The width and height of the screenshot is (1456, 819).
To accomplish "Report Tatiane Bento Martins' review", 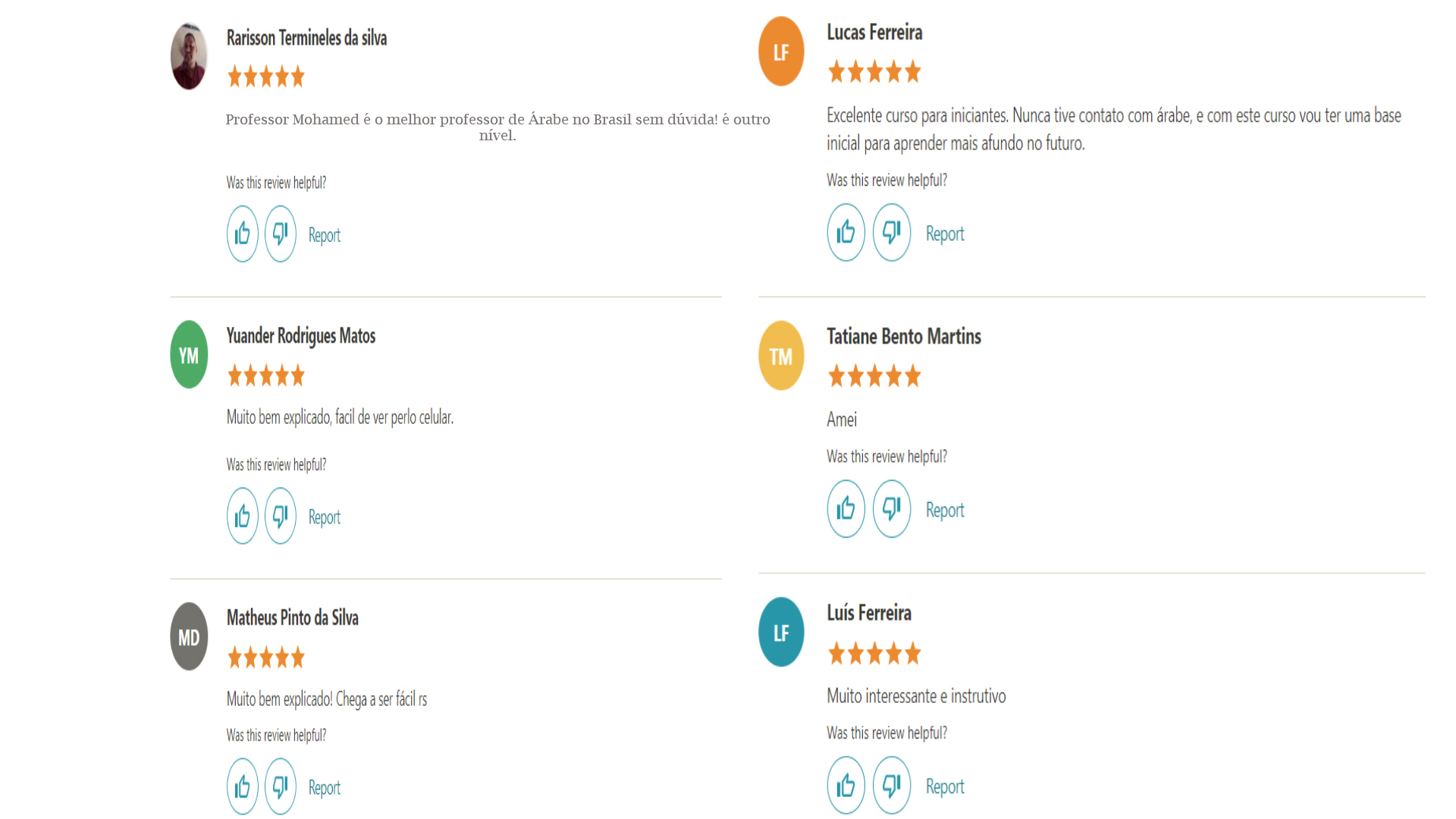I will pos(945,510).
